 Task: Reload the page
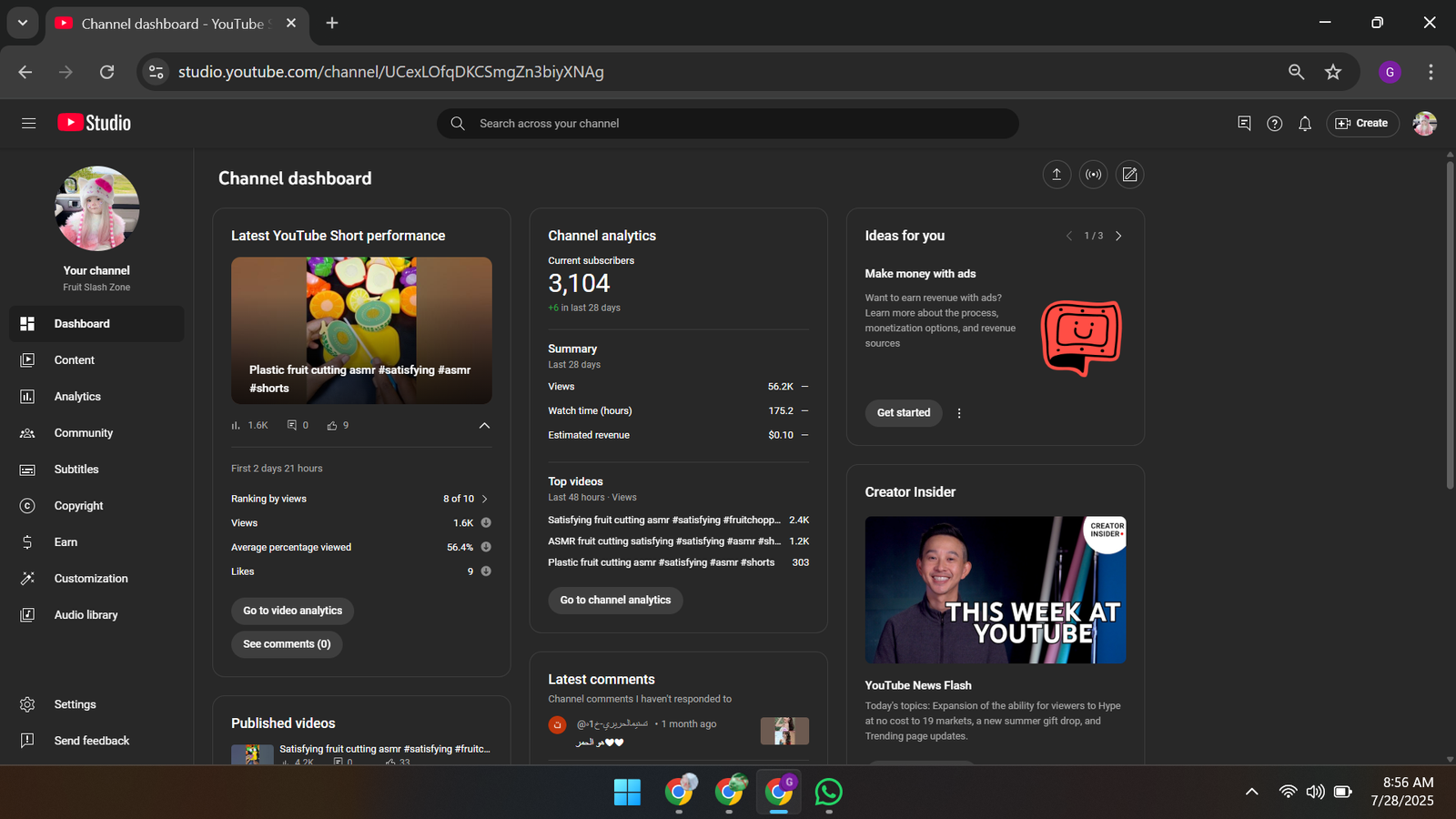pyautogui.click(x=106, y=72)
